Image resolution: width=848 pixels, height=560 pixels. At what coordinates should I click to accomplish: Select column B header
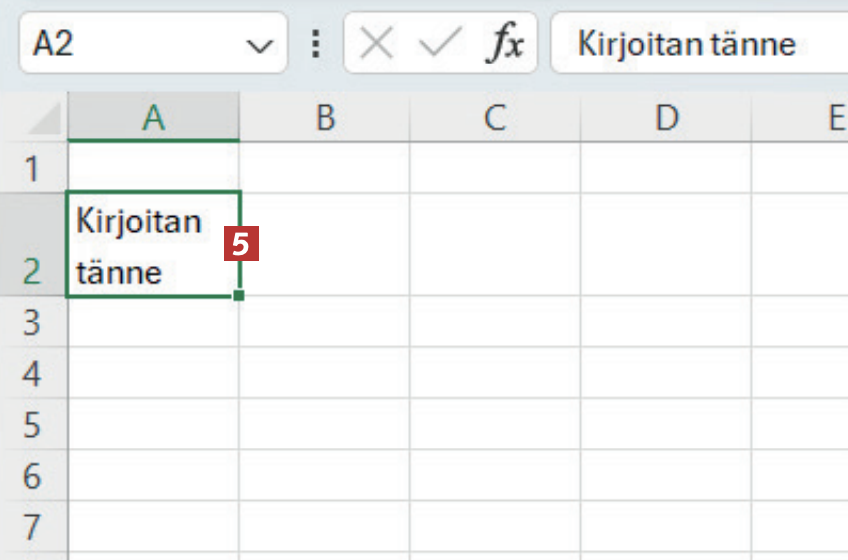324,119
